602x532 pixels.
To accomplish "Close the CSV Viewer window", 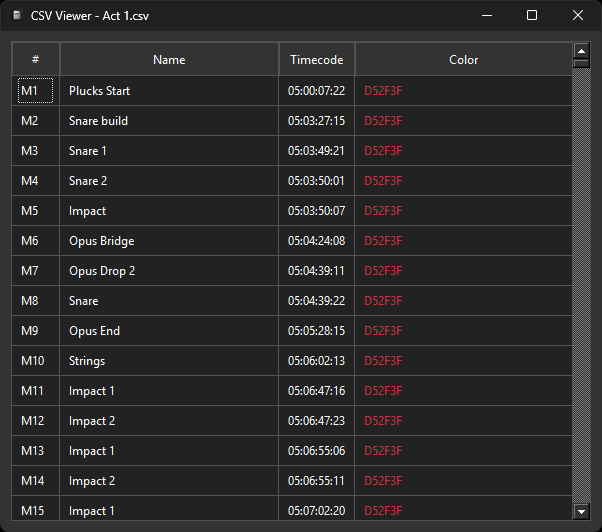I will coord(577,15).
